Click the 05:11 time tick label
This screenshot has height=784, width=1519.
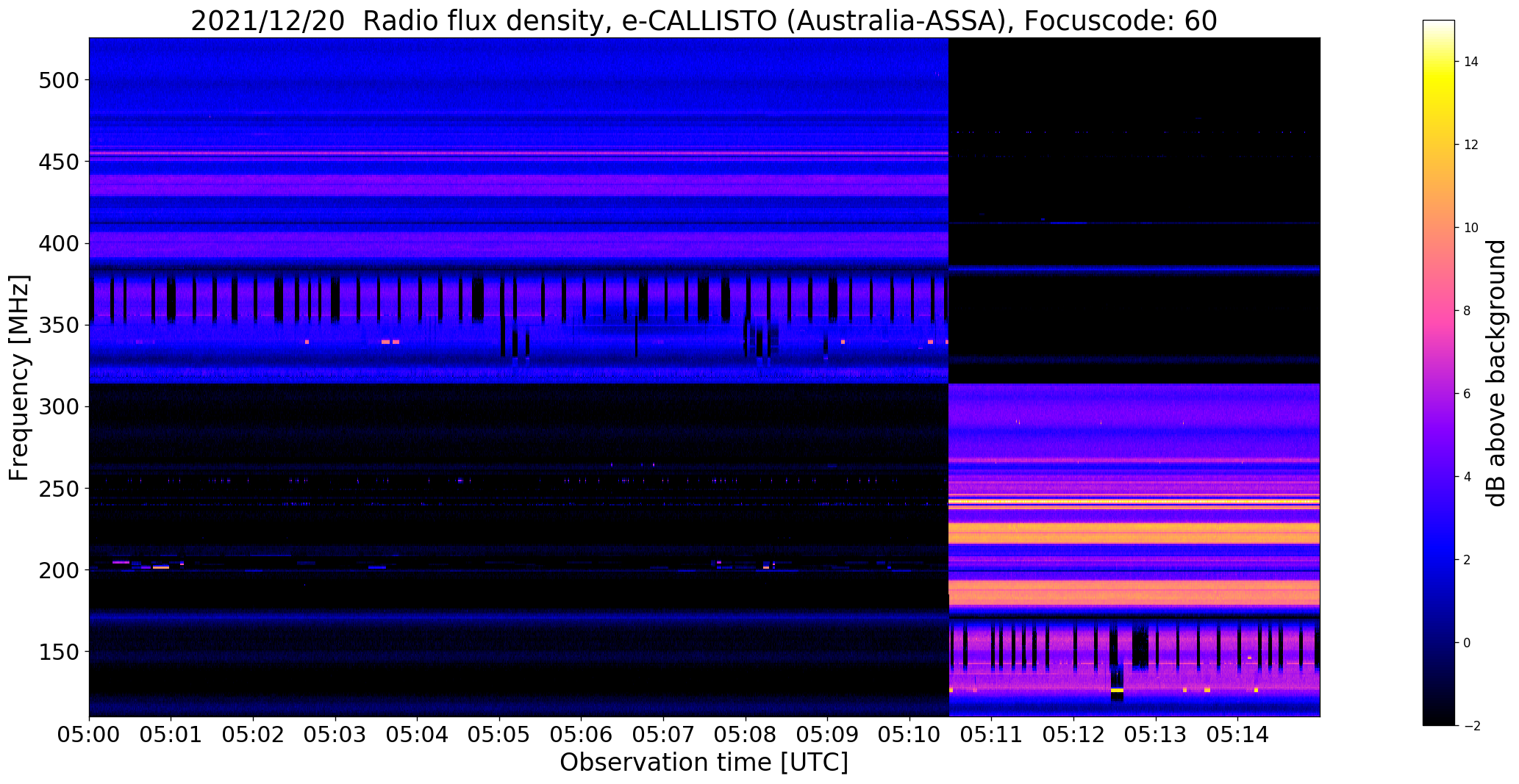(992, 735)
